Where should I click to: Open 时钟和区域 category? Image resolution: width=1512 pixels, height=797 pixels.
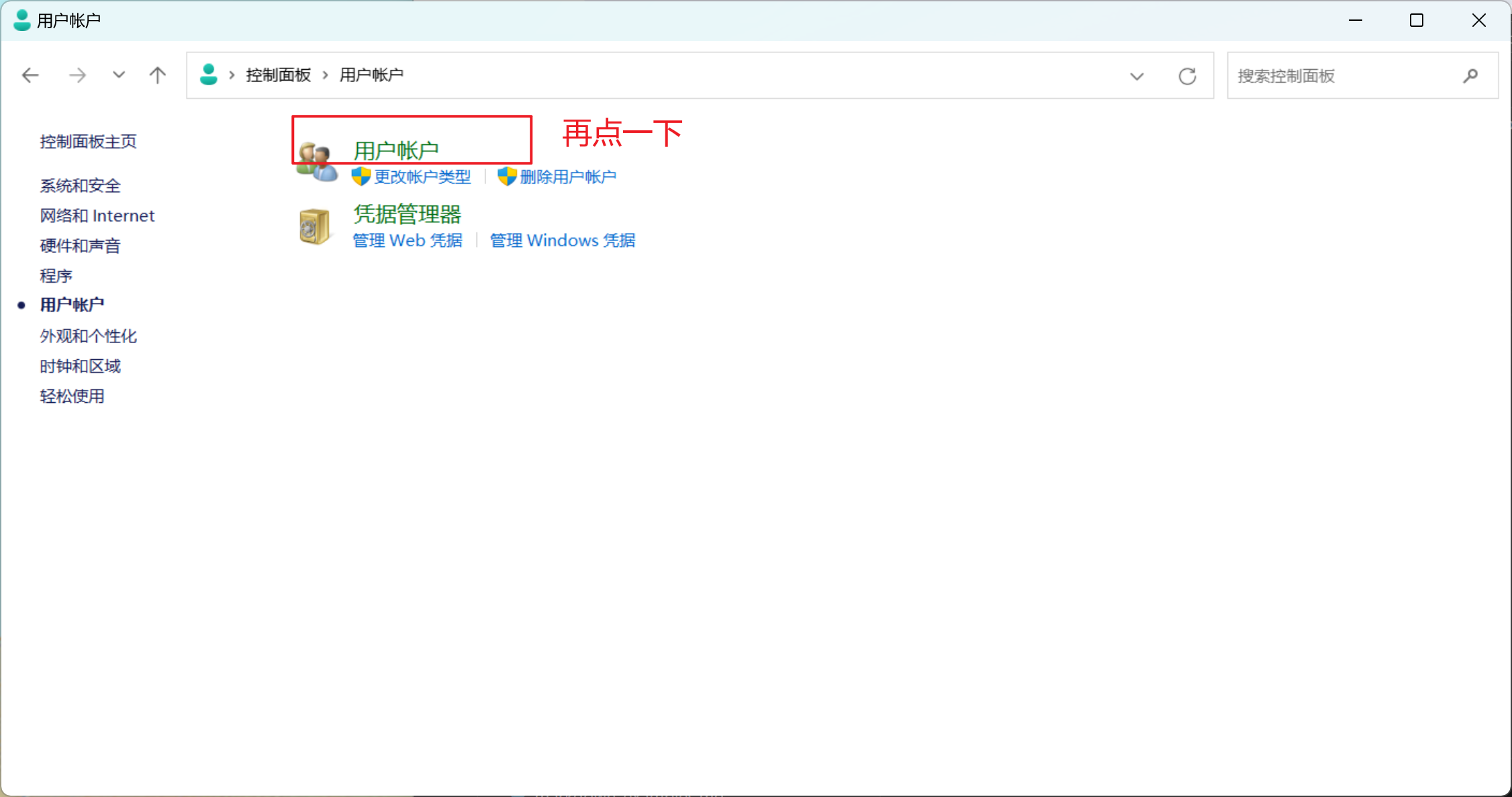[80, 366]
